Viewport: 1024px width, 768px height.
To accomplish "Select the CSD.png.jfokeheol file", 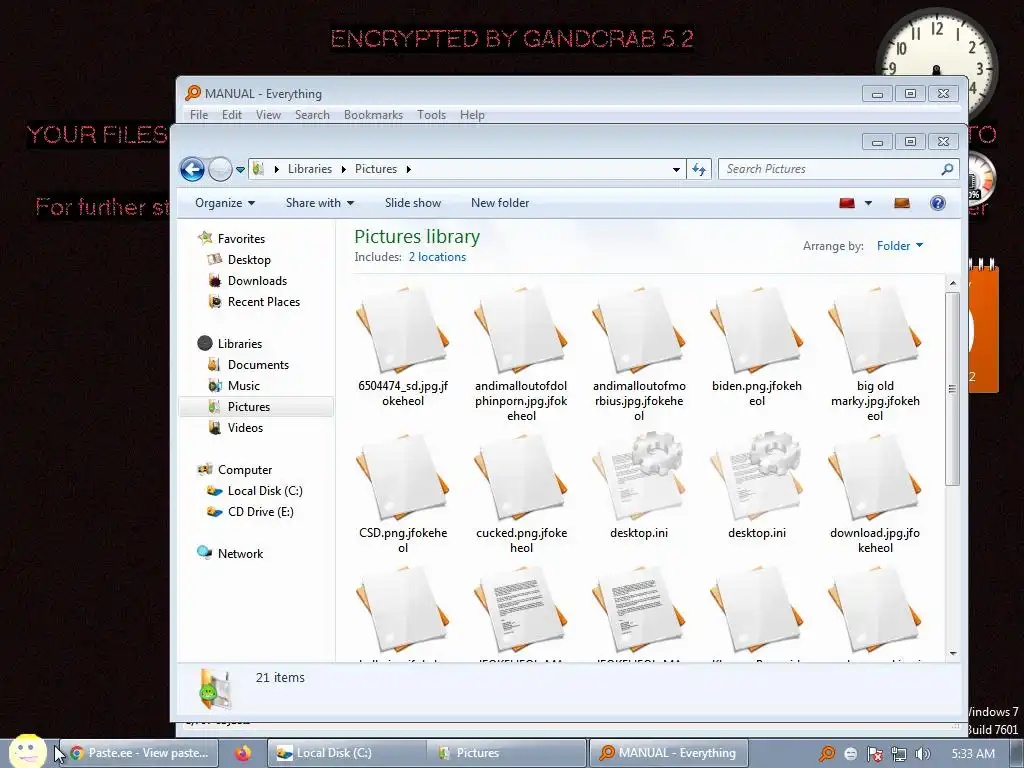I will pyautogui.click(x=403, y=494).
